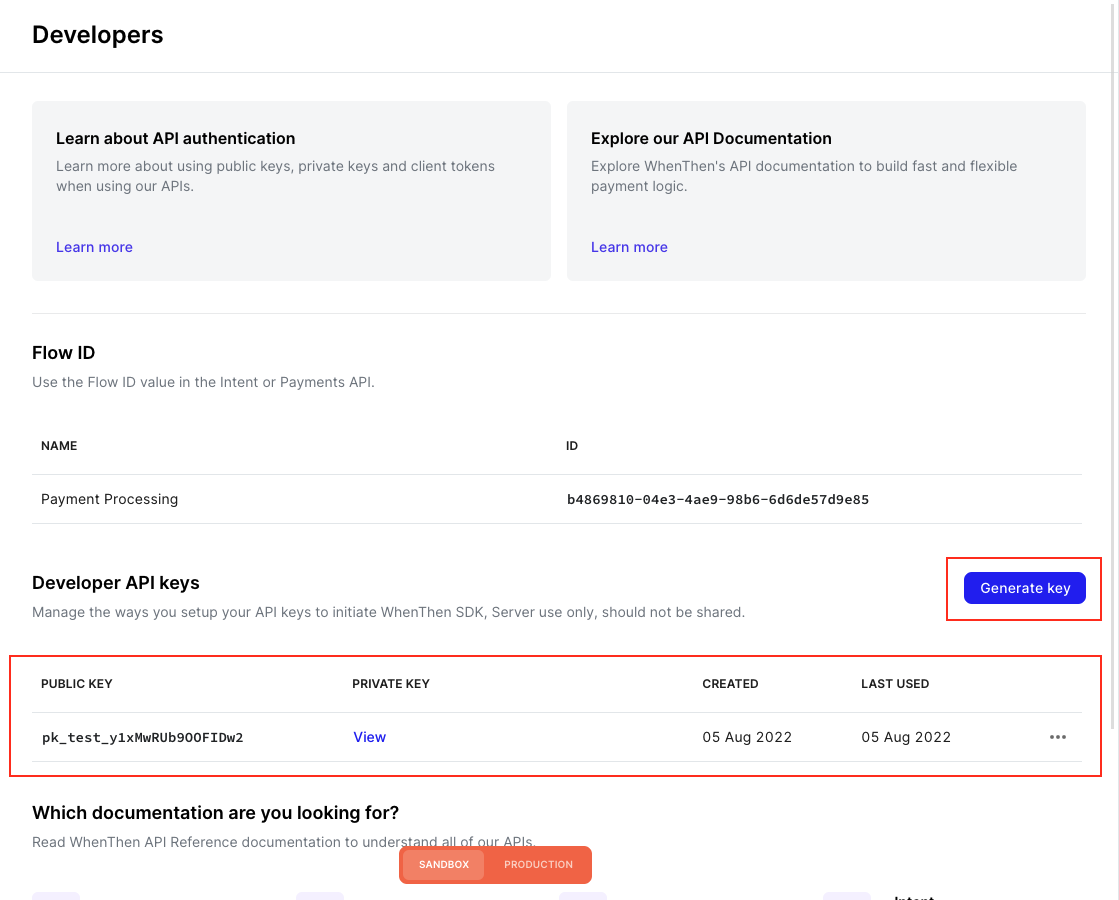Click the Payment Processing flow name
The image size is (1119, 900).
pos(109,499)
